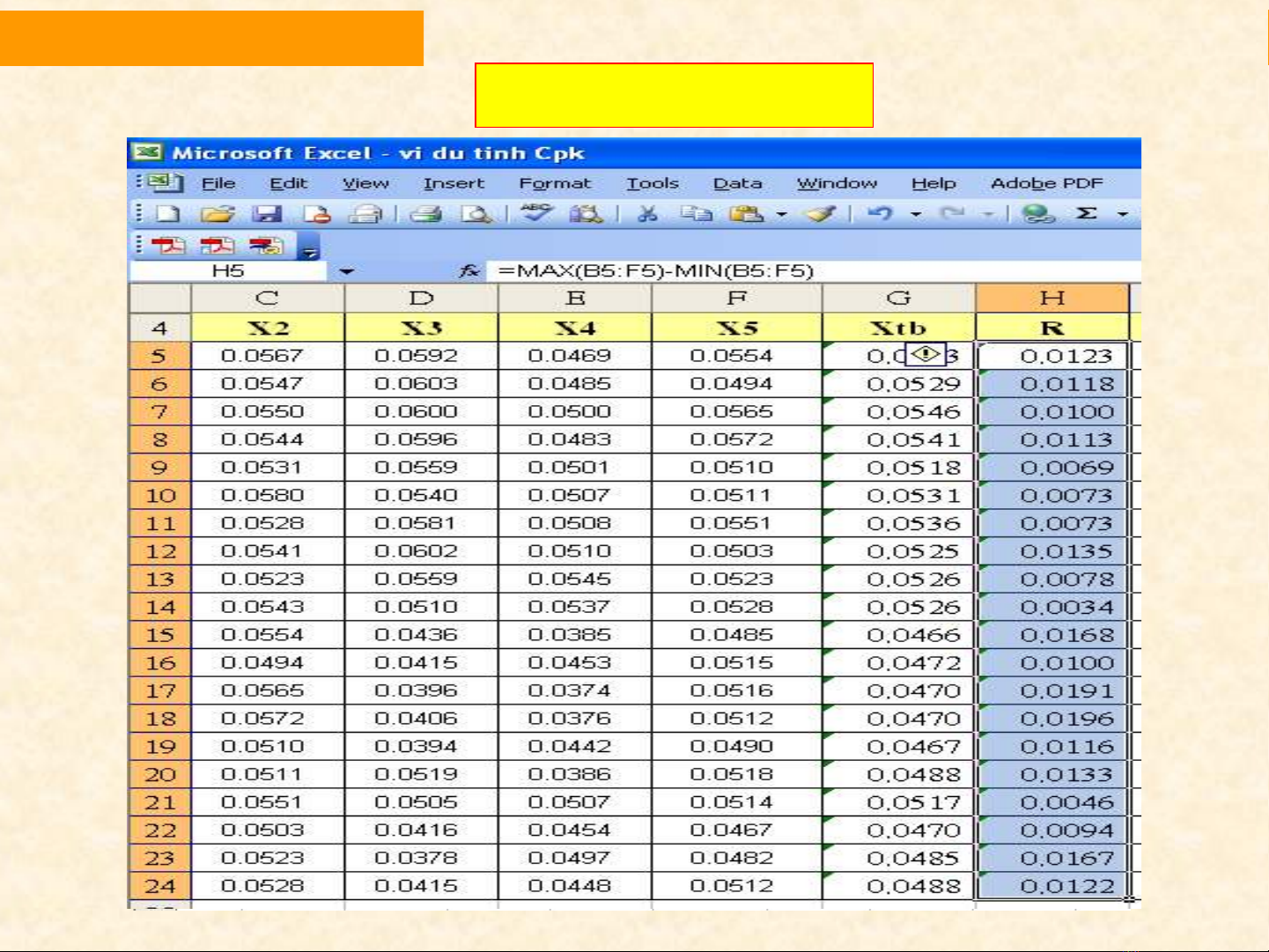Open the Name Box dropdown arrow
This screenshot has height=952, width=1269.
click(x=346, y=271)
